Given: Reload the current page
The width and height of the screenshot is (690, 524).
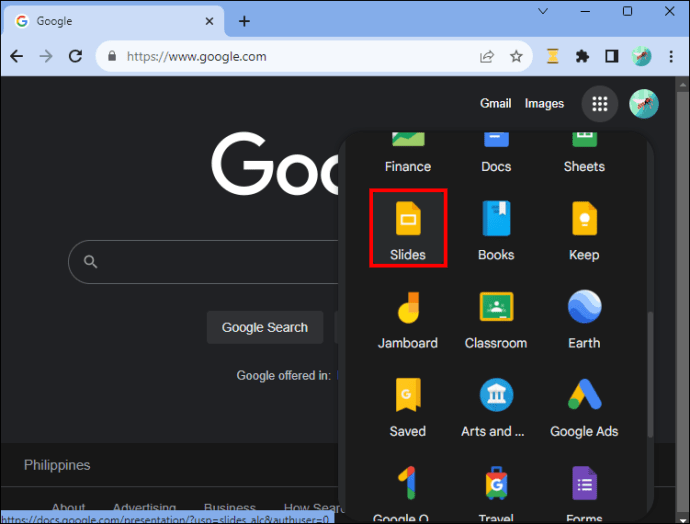Looking at the screenshot, I should coord(75,56).
